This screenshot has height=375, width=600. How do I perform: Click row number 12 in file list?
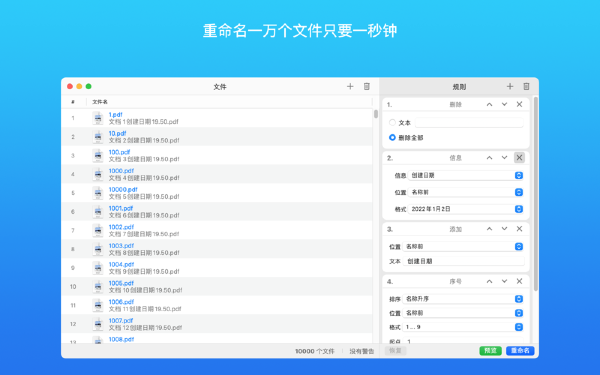point(73,324)
